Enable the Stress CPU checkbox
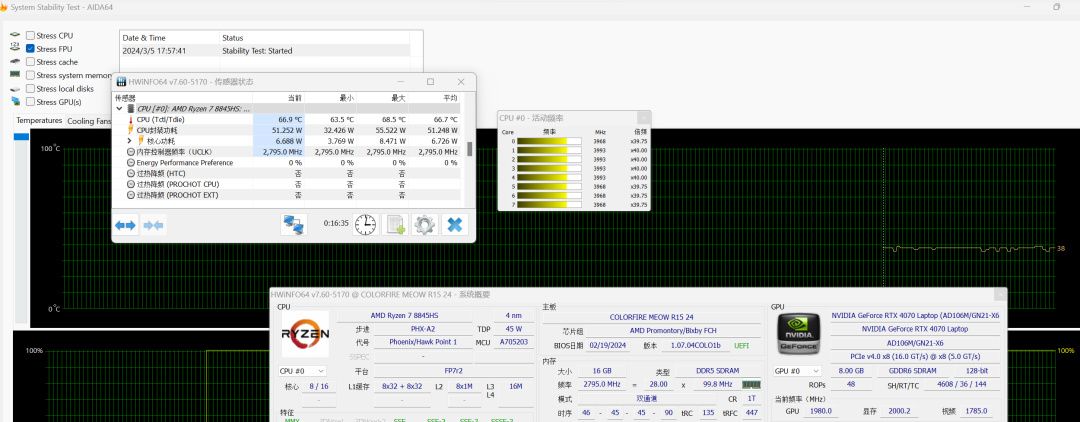The height and width of the screenshot is (422, 1080). 31,35
